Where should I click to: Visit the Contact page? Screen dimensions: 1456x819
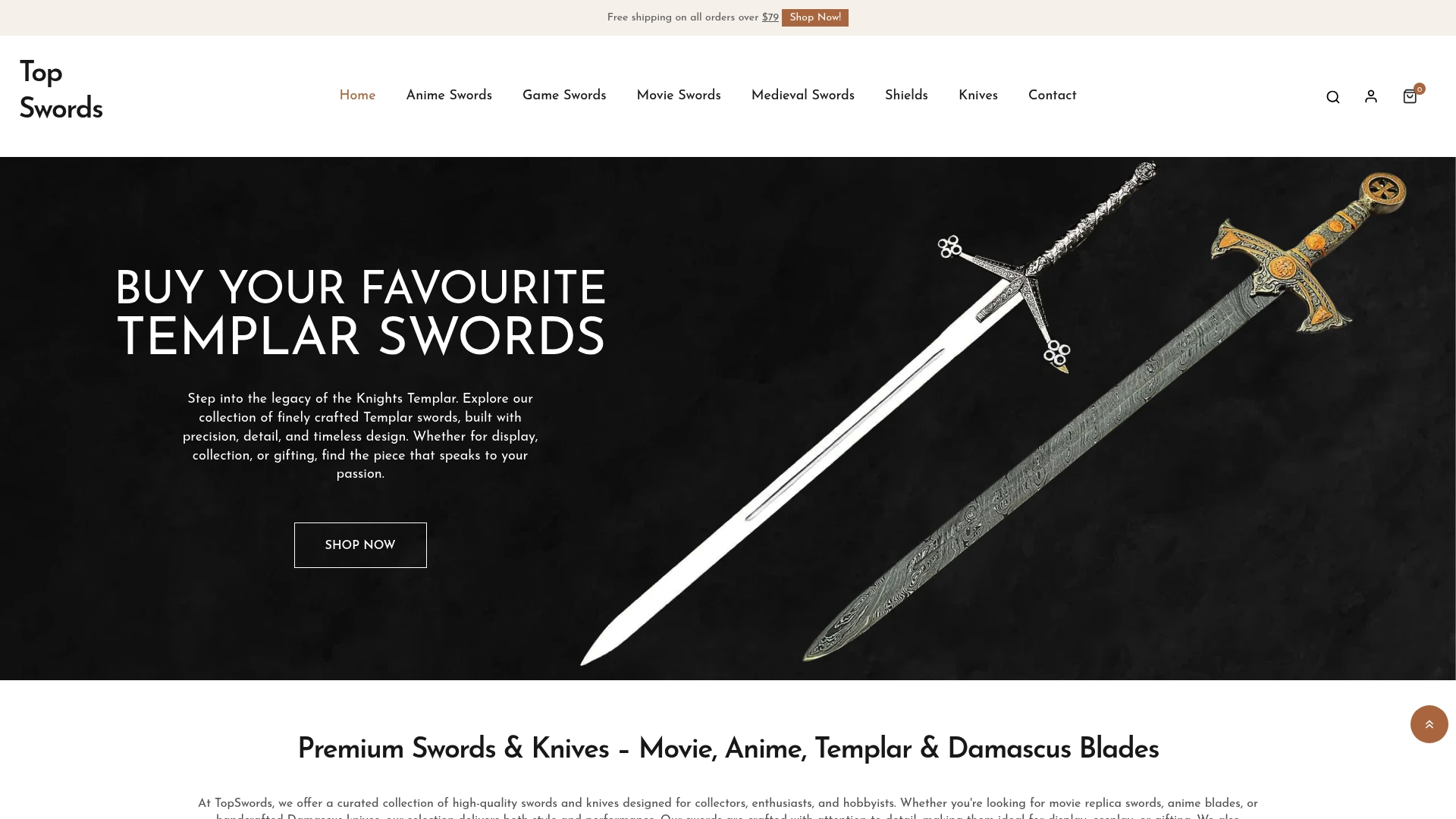point(1052,96)
